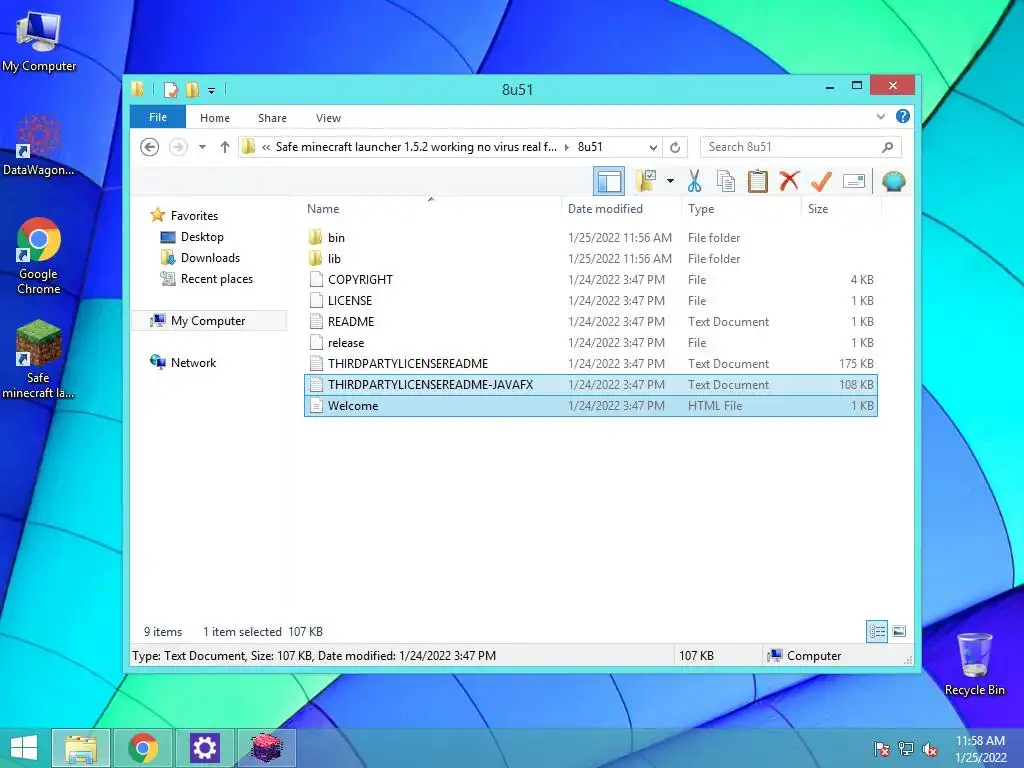Open Customize Quick Access Toolbar dropdown
The height and width of the screenshot is (768, 1024).
(x=211, y=91)
